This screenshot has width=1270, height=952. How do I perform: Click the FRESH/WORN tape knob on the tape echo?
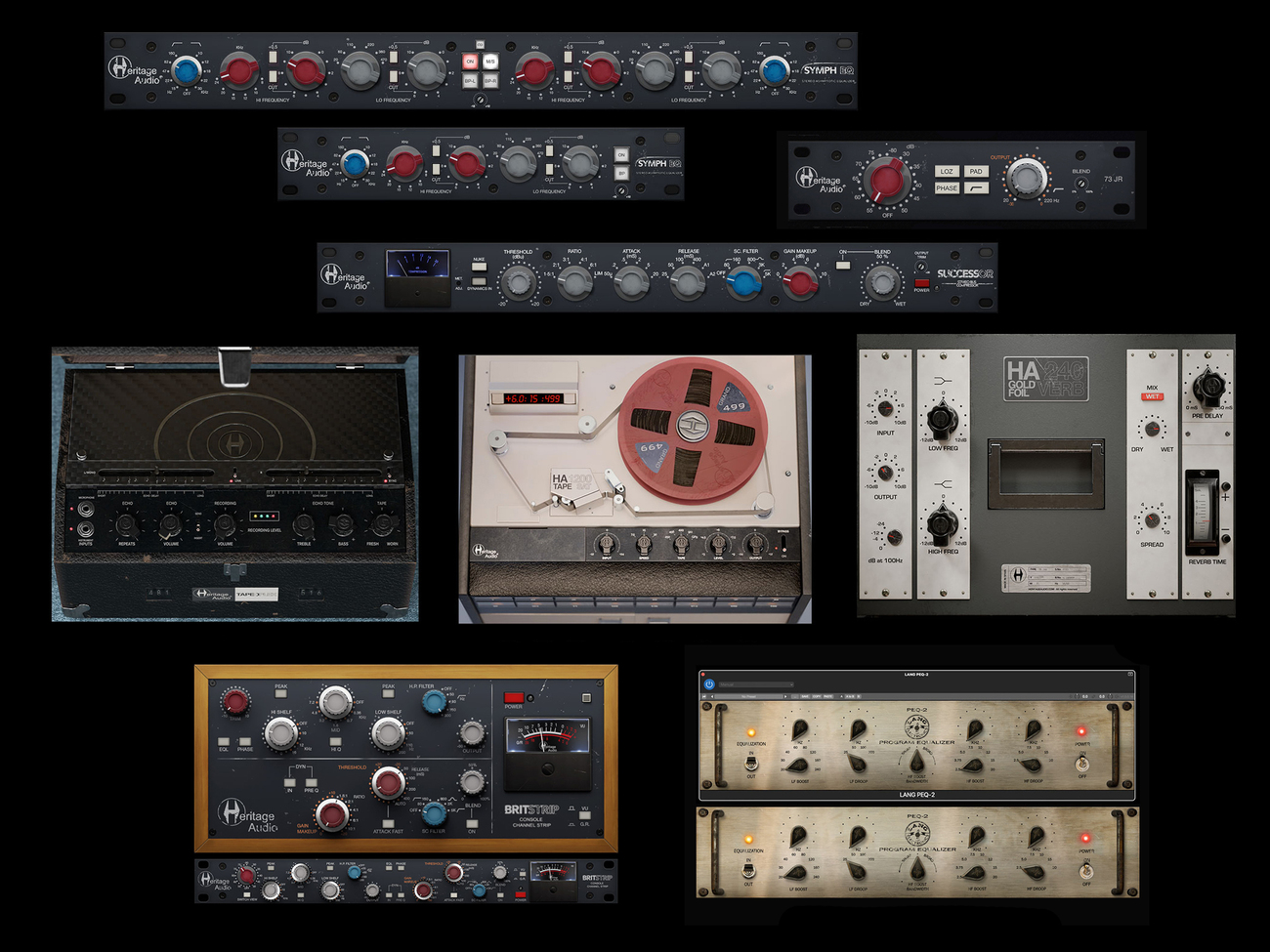tap(383, 525)
